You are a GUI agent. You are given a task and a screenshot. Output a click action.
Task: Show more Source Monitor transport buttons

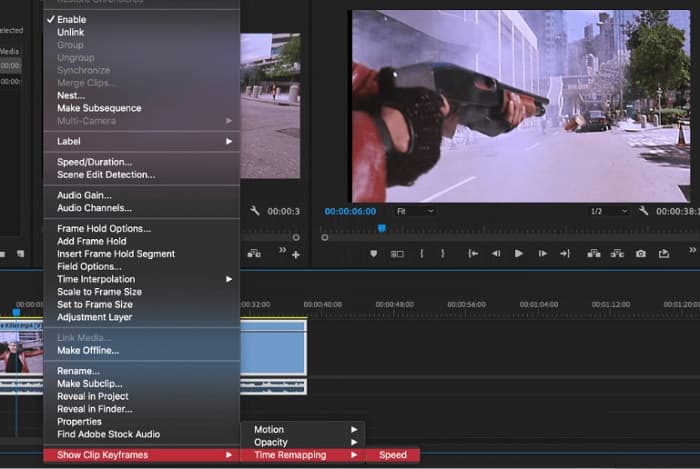click(282, 250)
